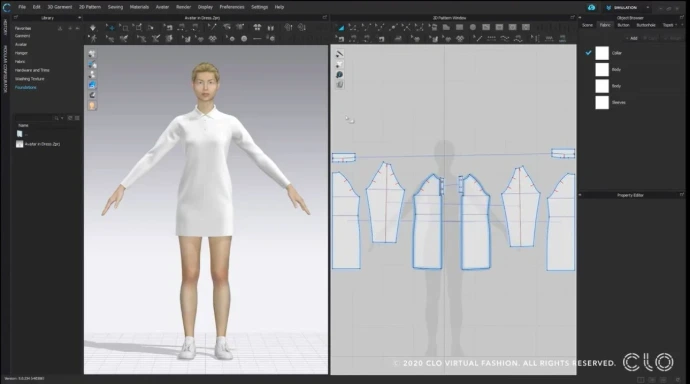Select the Edit Pattern tool beside Transform Pattern
690x384 pixels.
pos(352,27)
